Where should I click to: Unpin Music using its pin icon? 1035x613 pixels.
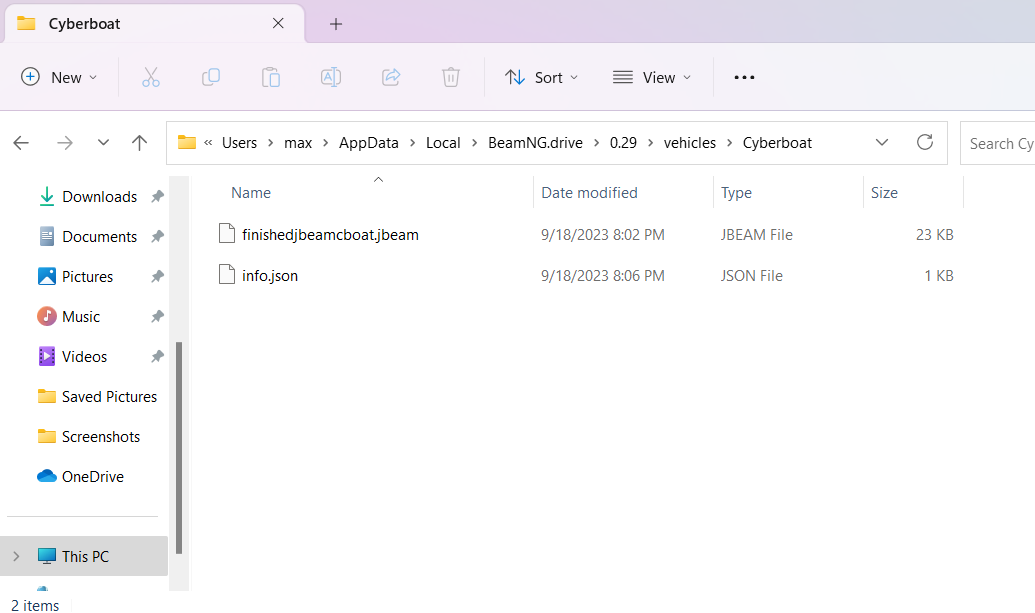(157, 317)
